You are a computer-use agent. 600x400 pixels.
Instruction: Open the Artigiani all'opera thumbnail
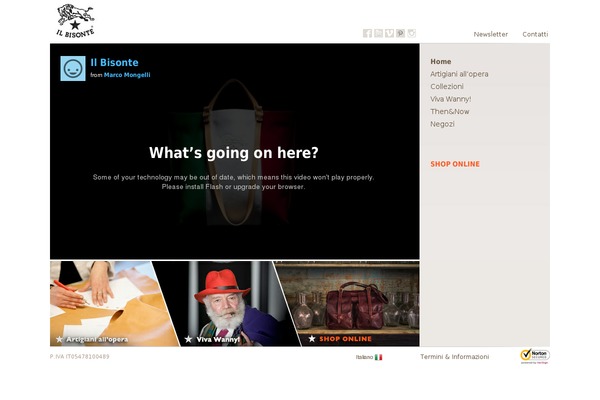coord(109,304)
